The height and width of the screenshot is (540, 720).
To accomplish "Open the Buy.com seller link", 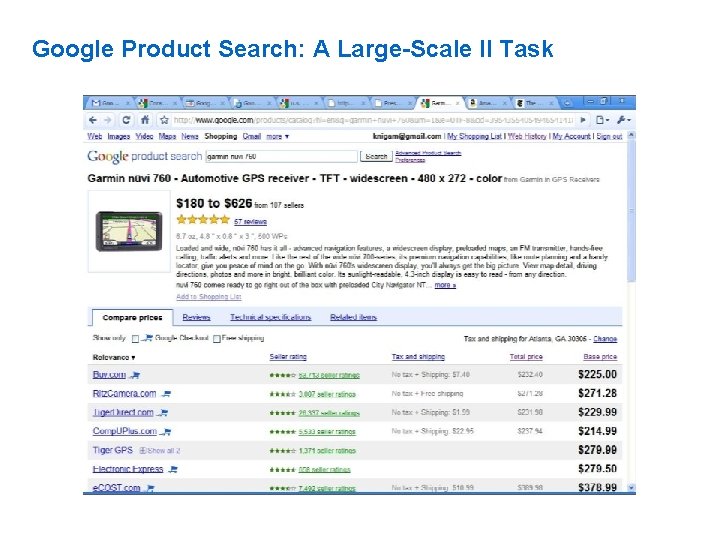I will [x=109, y=375].
